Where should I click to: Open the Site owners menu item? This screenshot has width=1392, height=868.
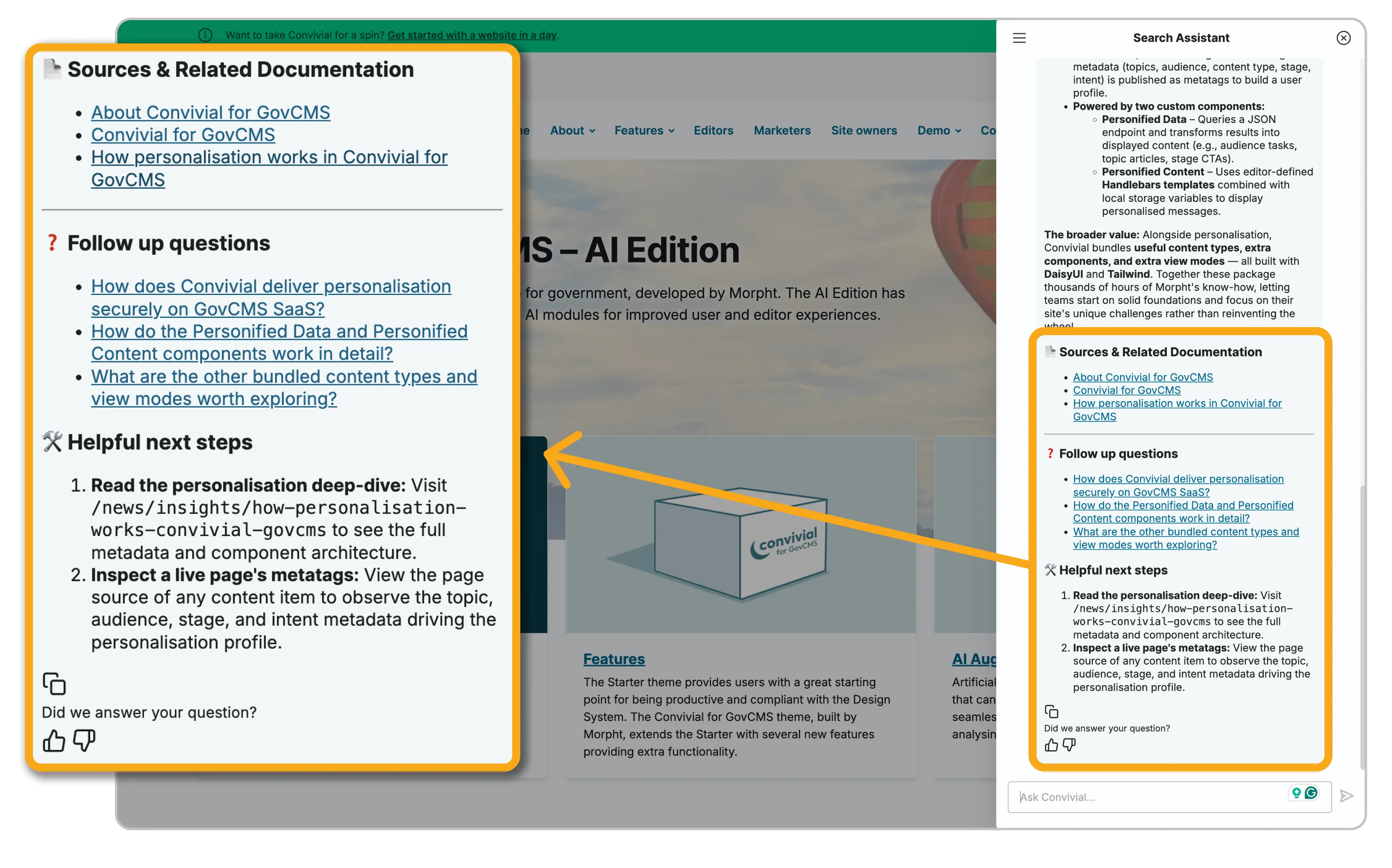point(864,130)
